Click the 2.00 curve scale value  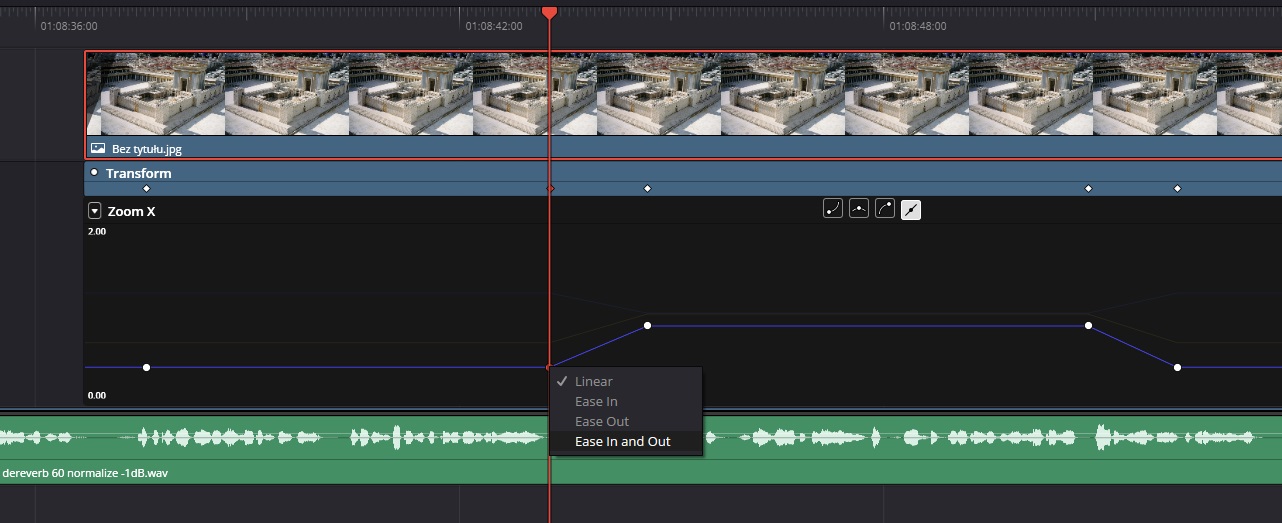click(x=97, y=231)
